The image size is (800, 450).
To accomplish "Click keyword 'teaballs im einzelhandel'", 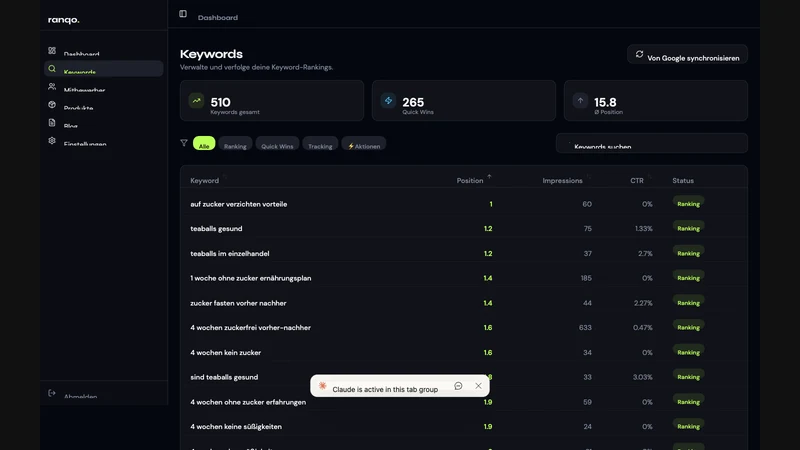I will 230,254.
